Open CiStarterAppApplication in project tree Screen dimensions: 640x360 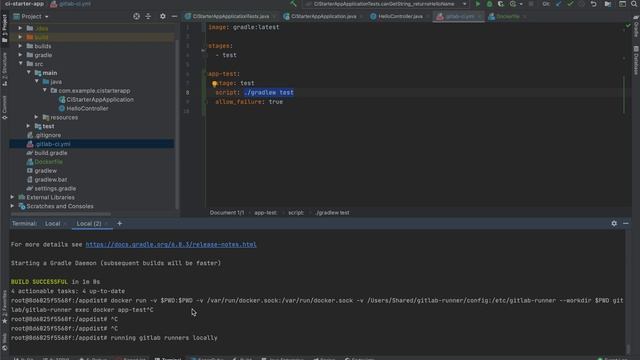[100, 100]
